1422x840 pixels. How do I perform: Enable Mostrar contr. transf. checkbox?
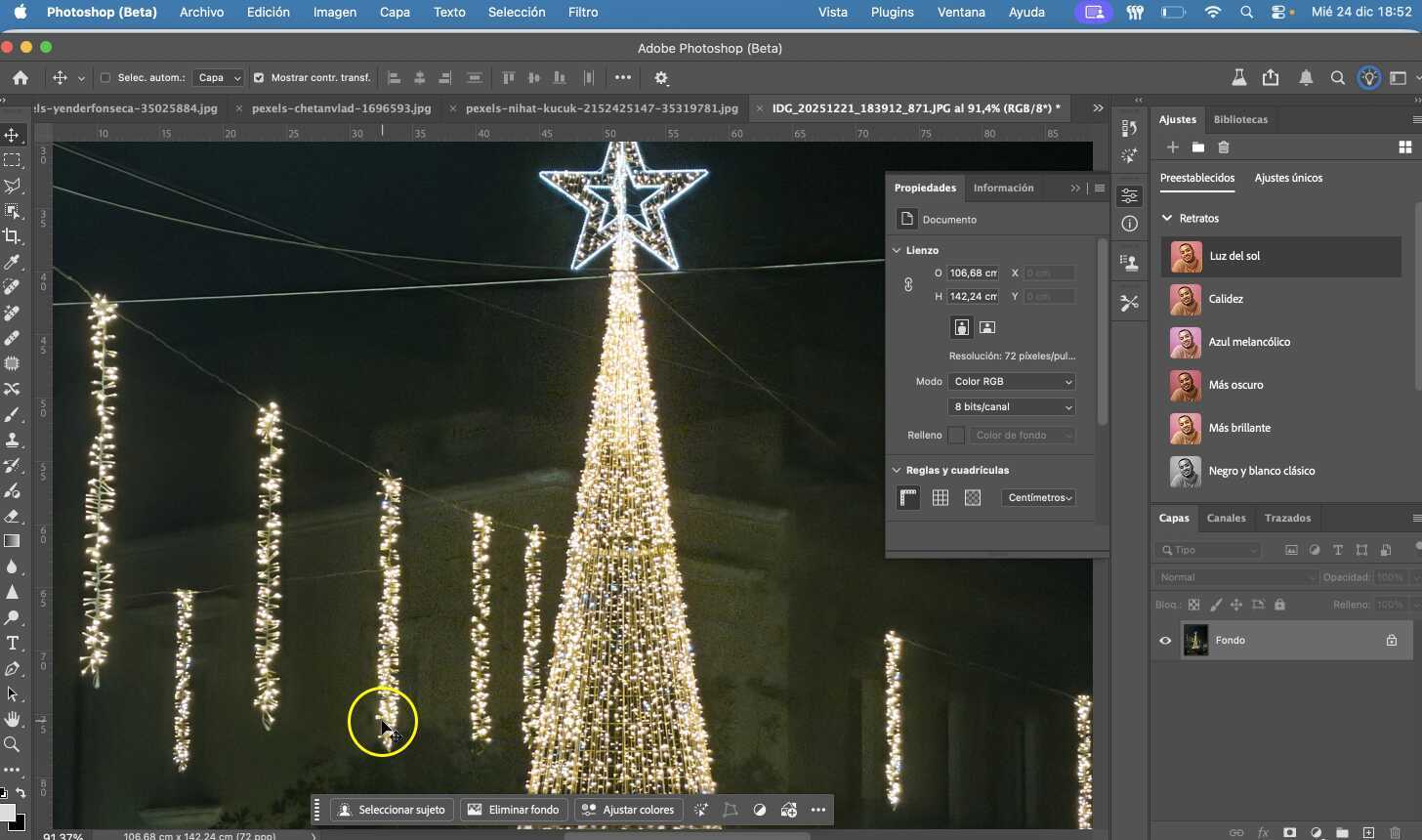click(258, 77)
